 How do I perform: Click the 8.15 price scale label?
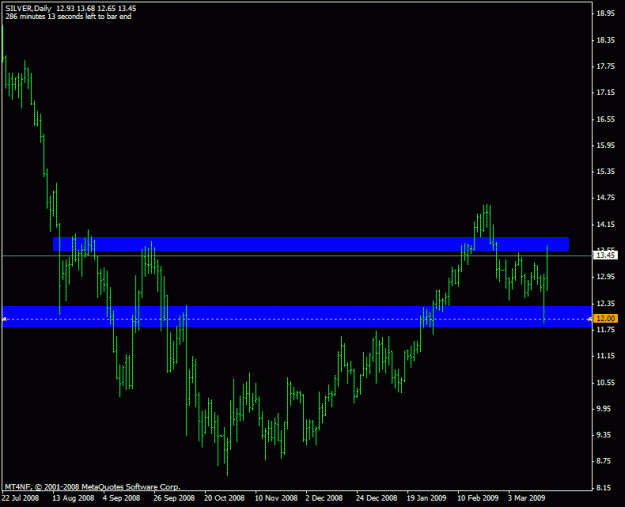pos(605,488)
